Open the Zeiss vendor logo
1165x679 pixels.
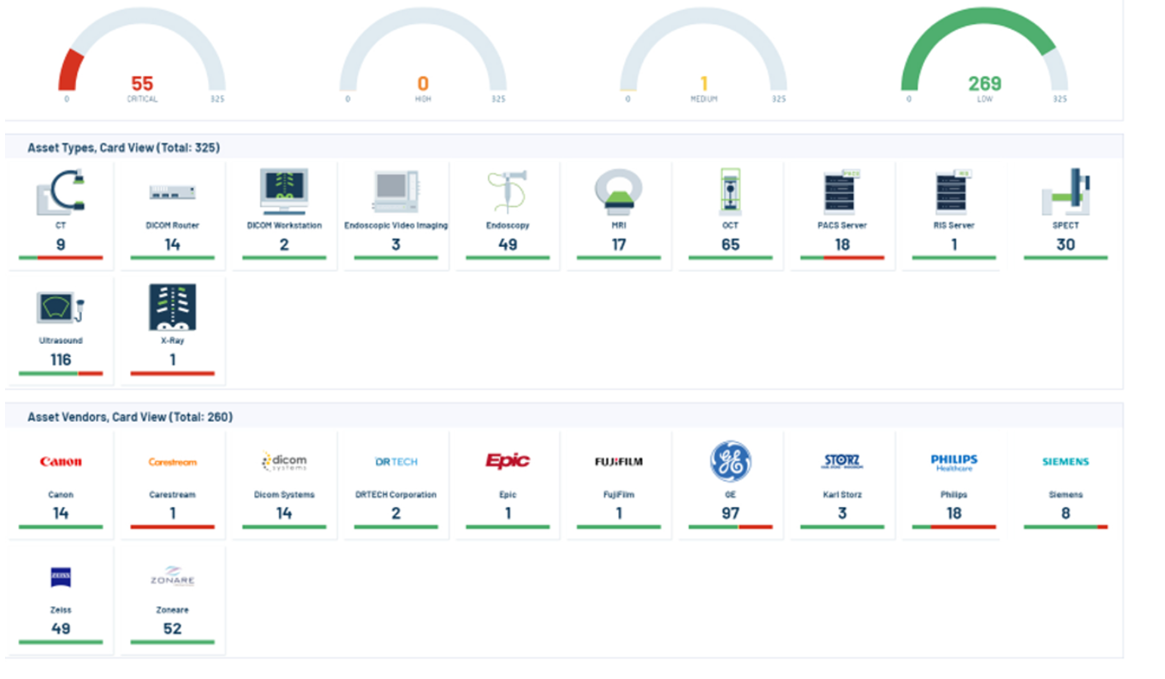(61, 577)
